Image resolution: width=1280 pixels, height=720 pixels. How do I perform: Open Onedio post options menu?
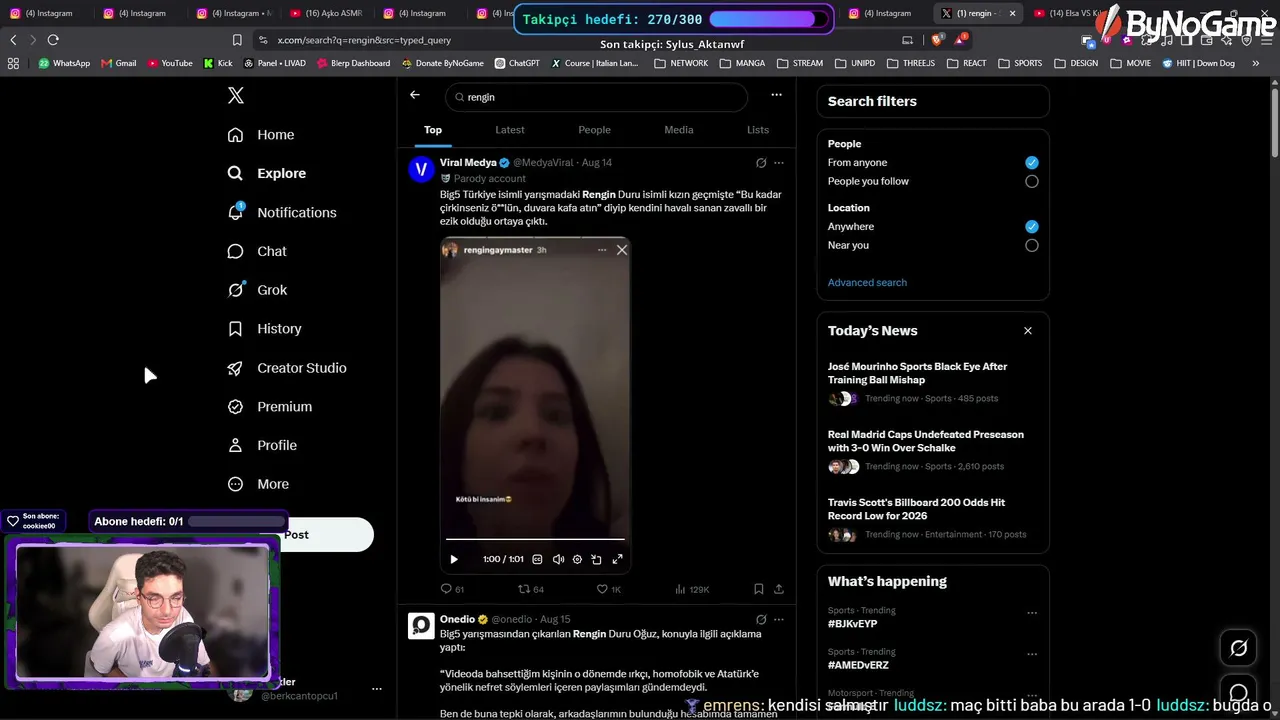point(779,620)
